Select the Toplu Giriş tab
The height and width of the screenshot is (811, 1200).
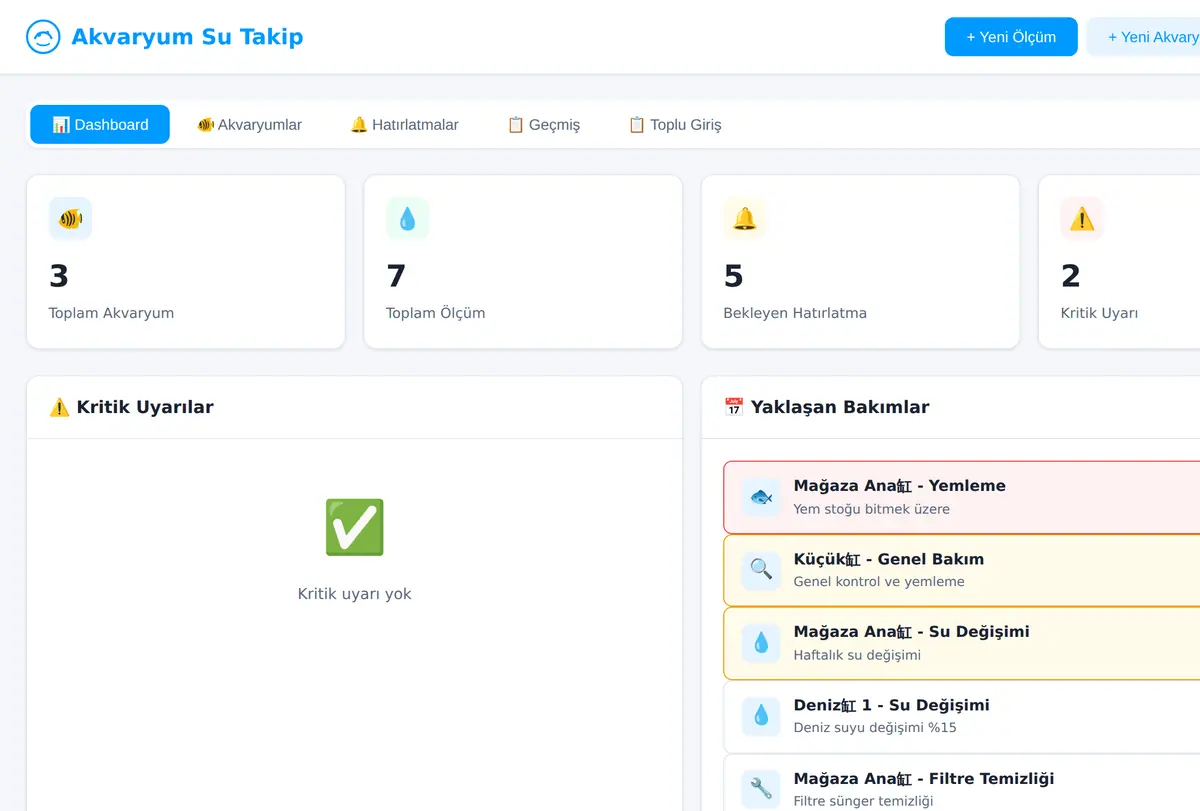point(675,125)
